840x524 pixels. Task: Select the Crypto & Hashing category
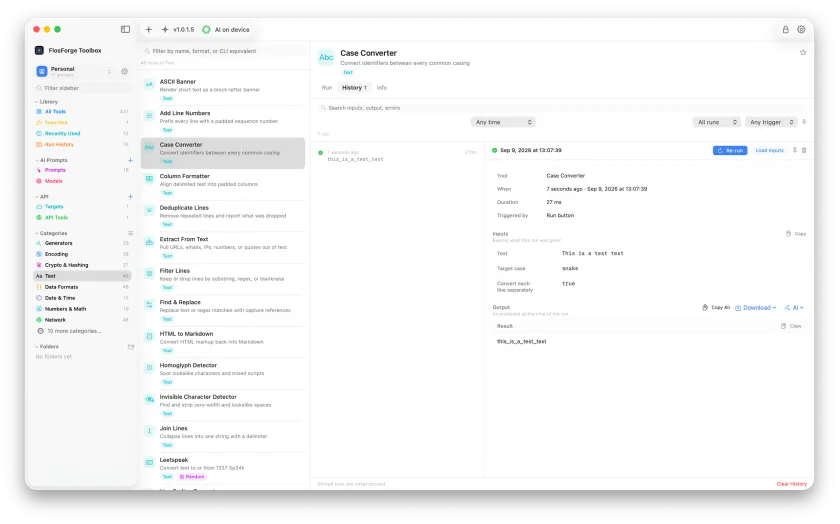pos(82,265)
